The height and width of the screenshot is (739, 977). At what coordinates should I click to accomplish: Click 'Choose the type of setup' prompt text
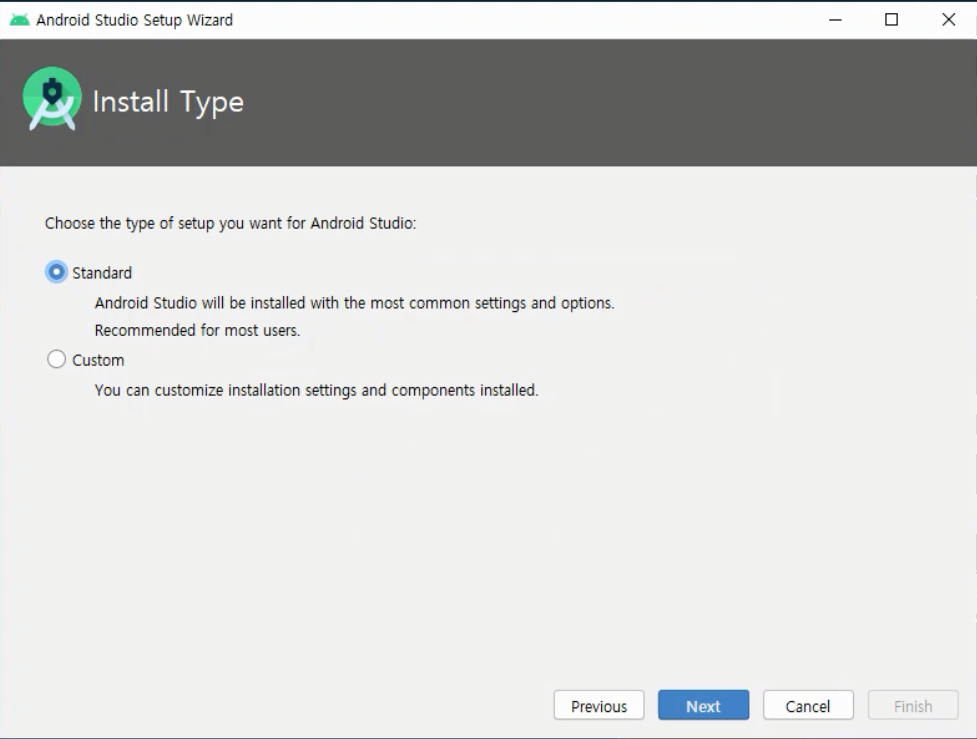coord(231,223)
